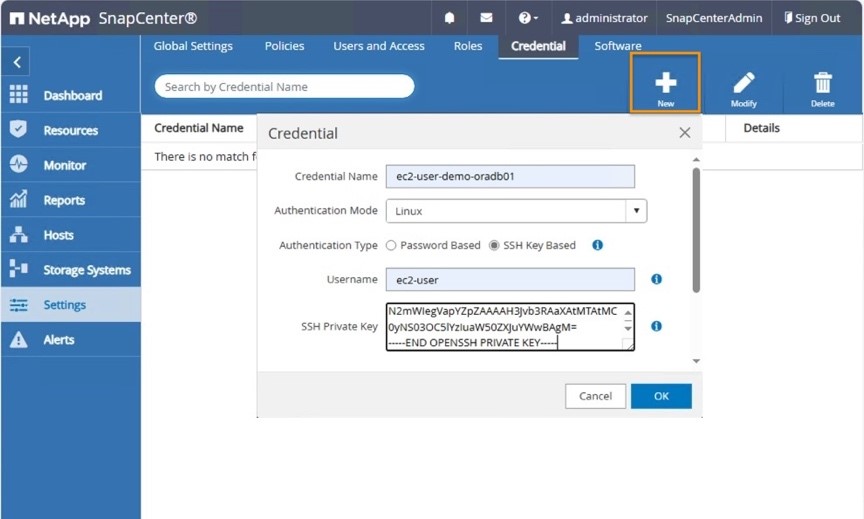
Task: Click the SSH Private Key info icon
Action: point(656,326)
